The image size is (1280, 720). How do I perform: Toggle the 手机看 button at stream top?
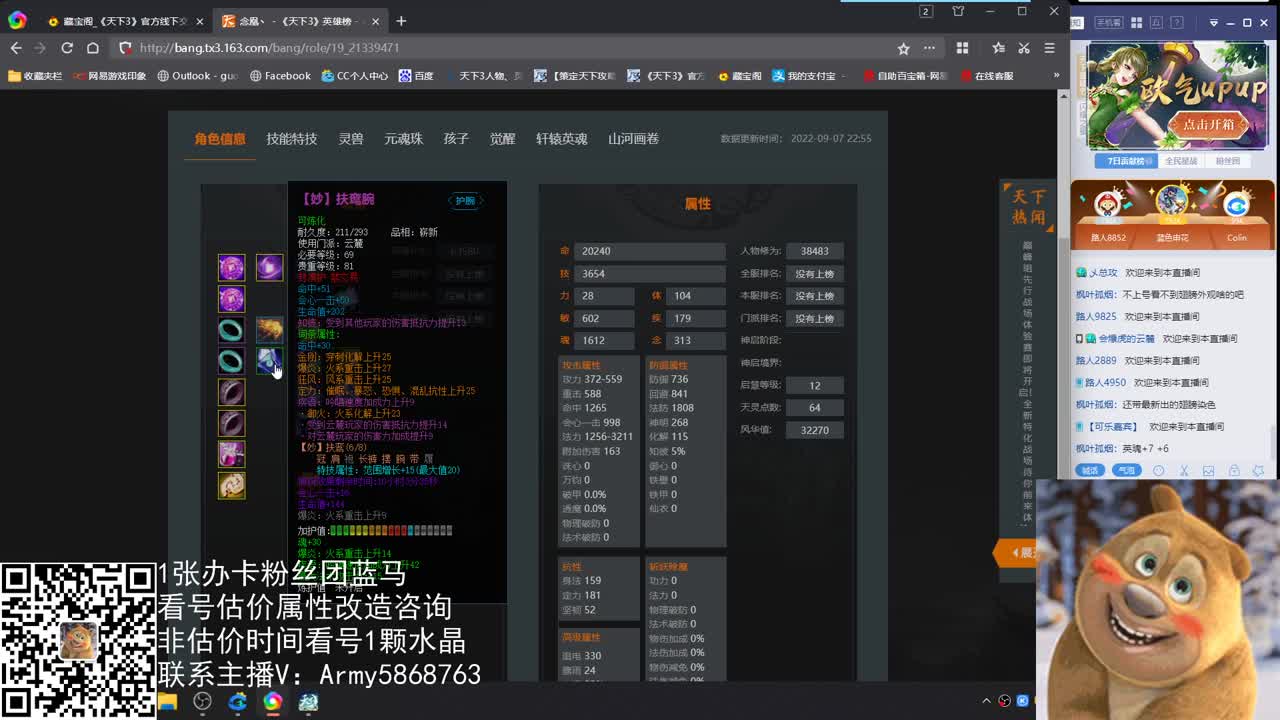[x=1108, y=22]
